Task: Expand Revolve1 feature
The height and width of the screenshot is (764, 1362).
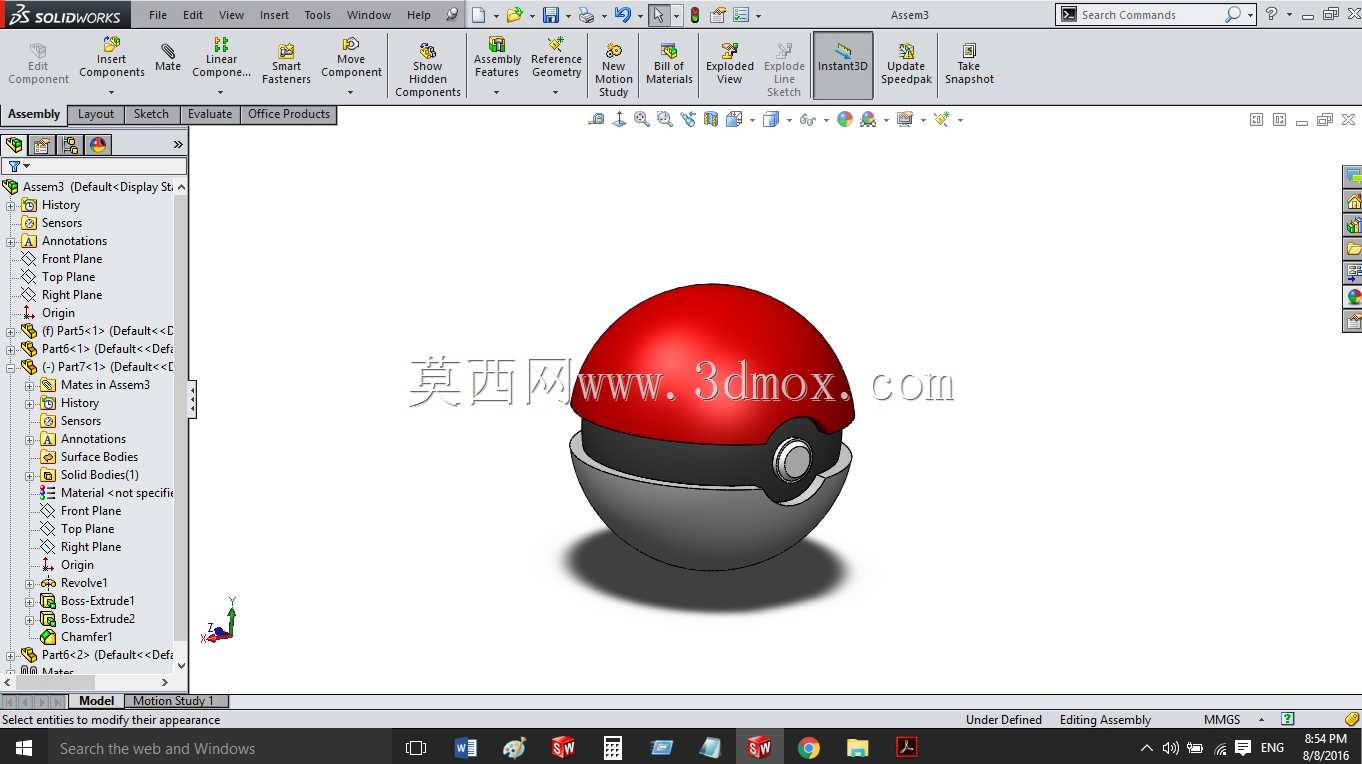Action: [x=29, y=583]
